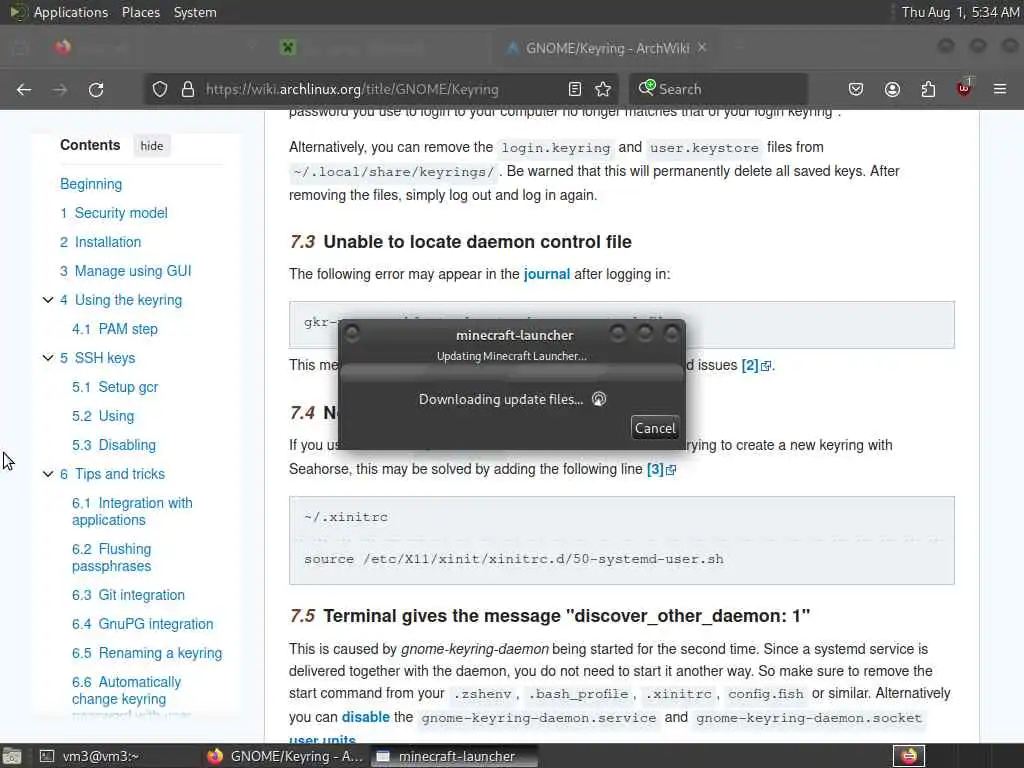Image resolution: width=1024 pixels, height=768 pixels.
Task: Open 6.4 GnuPG integration link
Action: (x=142, y=624)
